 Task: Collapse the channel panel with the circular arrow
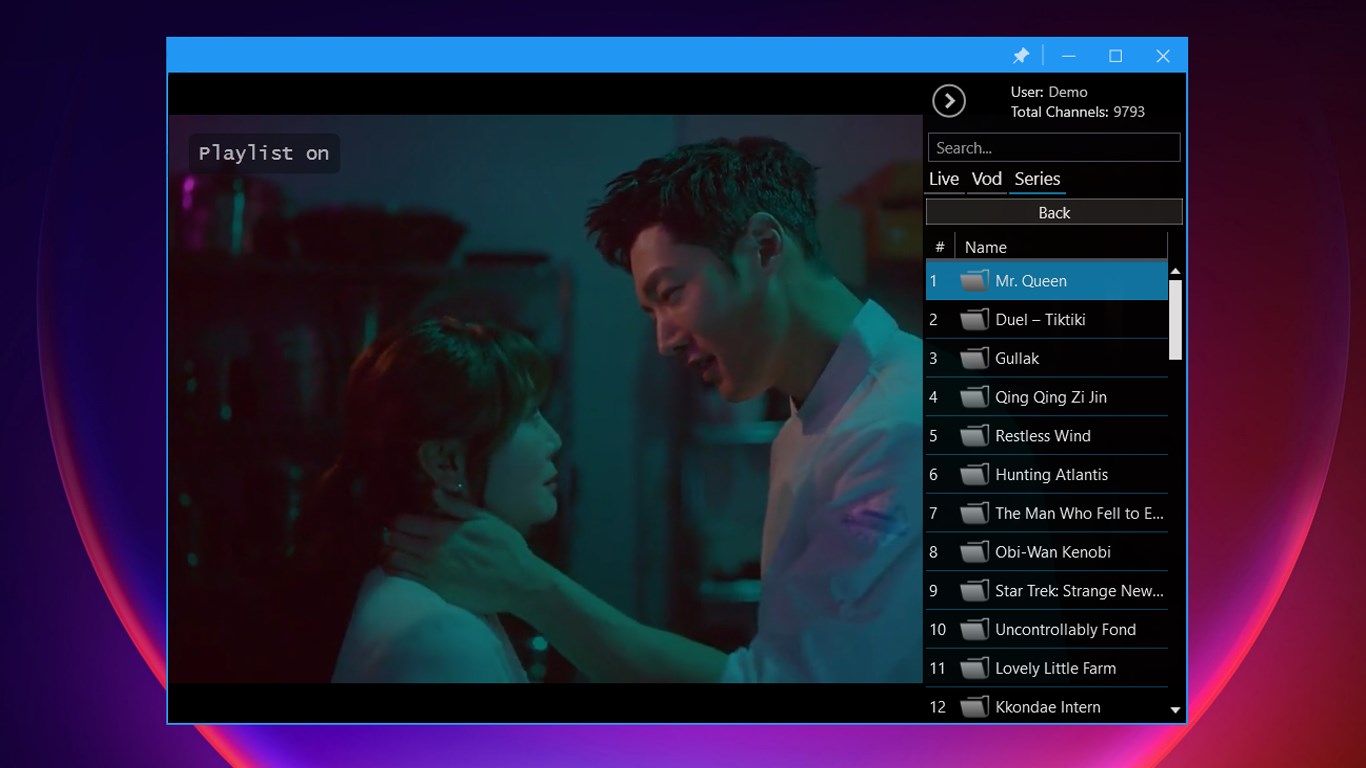click(949, 100)
